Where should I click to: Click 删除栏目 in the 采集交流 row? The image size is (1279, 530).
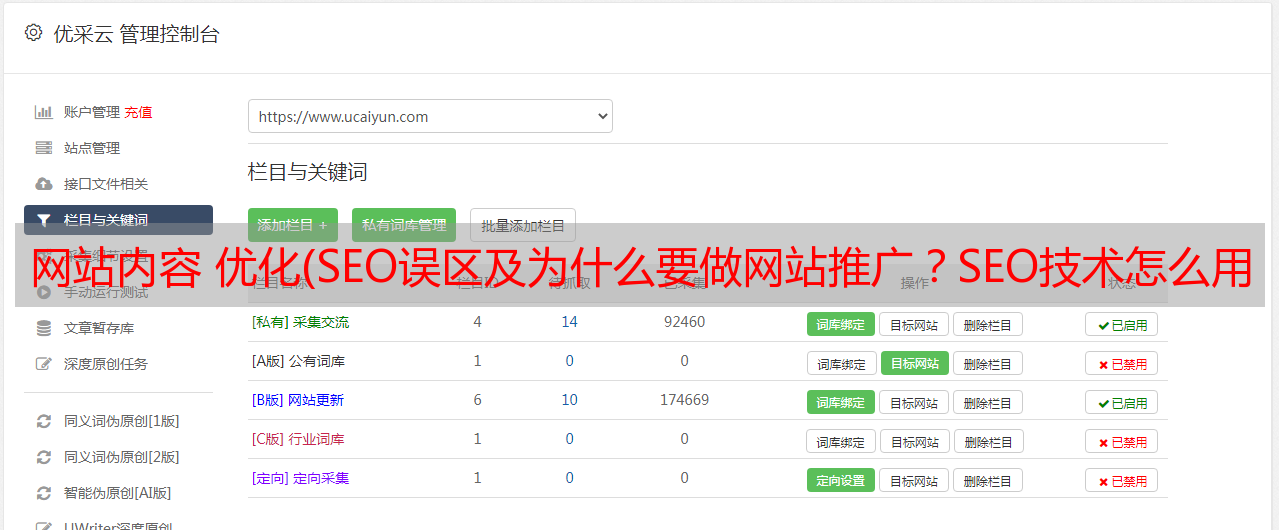tap(988, 324)
